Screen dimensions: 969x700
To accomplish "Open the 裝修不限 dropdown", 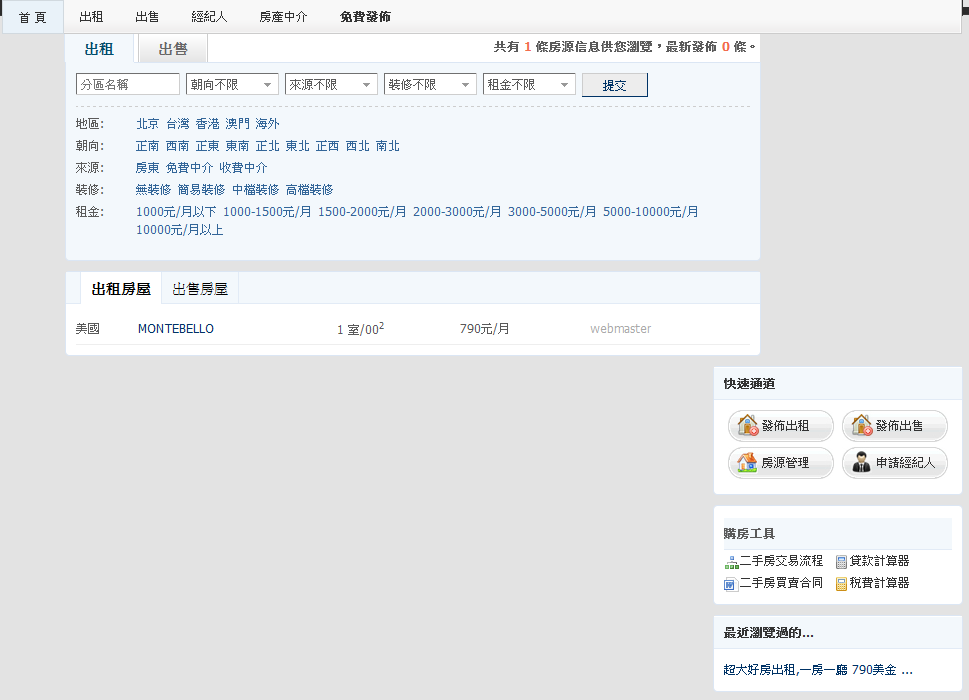I will point(430,85).
